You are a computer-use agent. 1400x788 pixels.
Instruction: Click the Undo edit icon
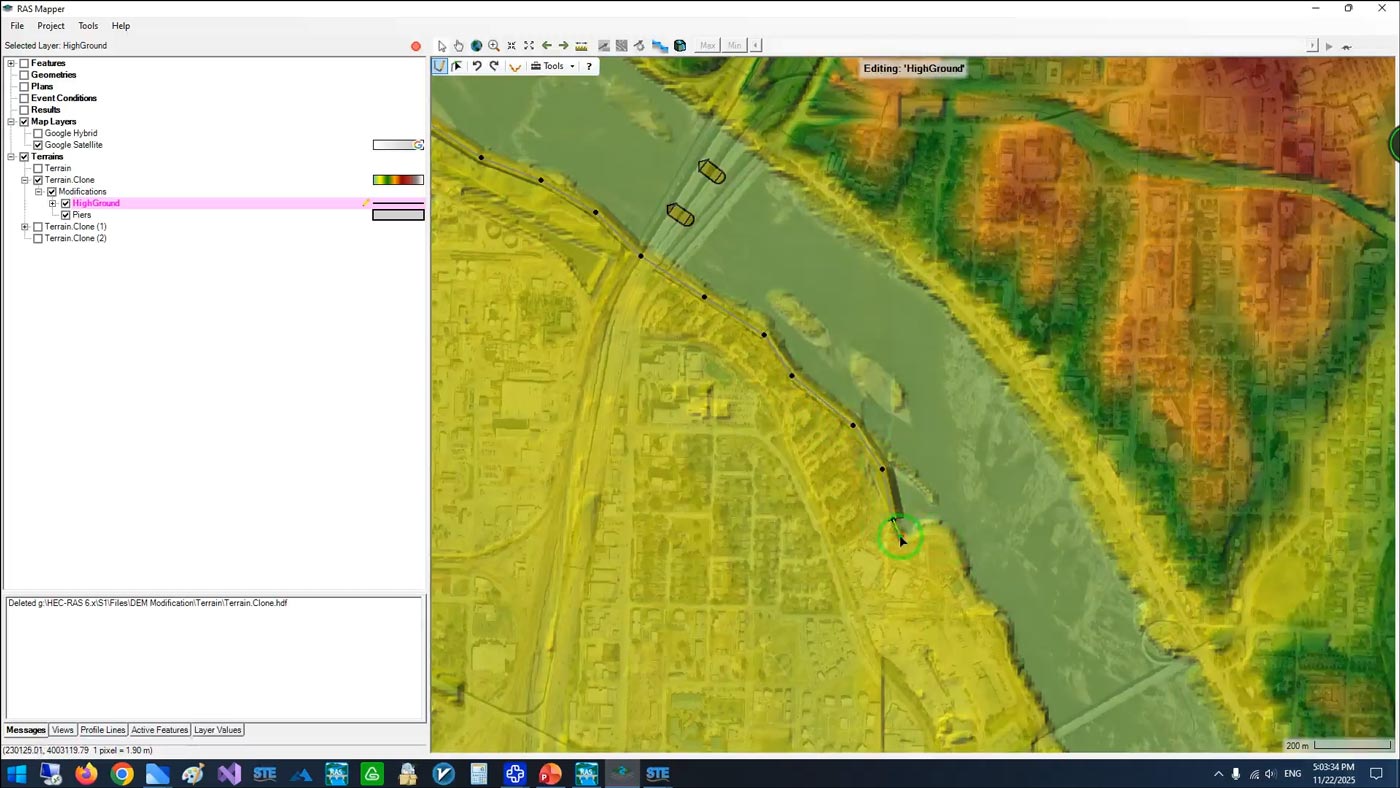tap(477, 66)
